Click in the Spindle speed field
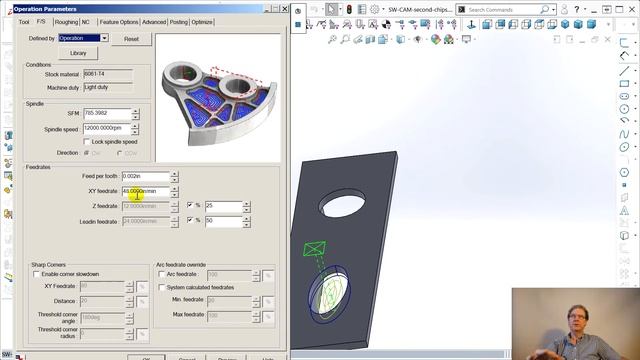The image size is (640, 360). [107, 128]
